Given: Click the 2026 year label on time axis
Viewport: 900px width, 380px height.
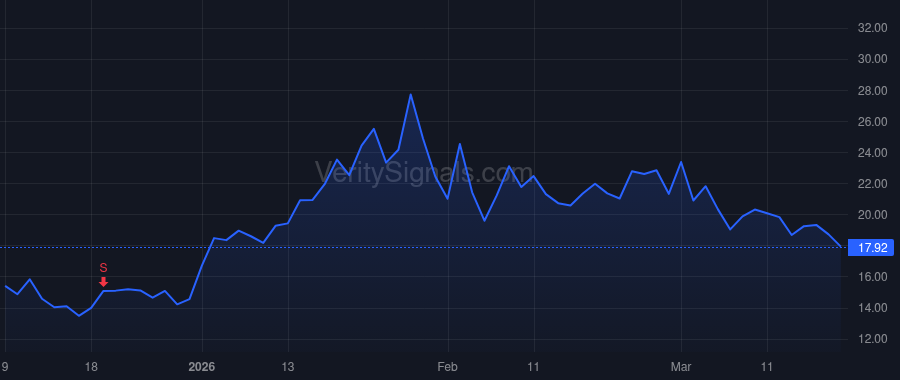Looking at the screenshot, I should [201, 366].
